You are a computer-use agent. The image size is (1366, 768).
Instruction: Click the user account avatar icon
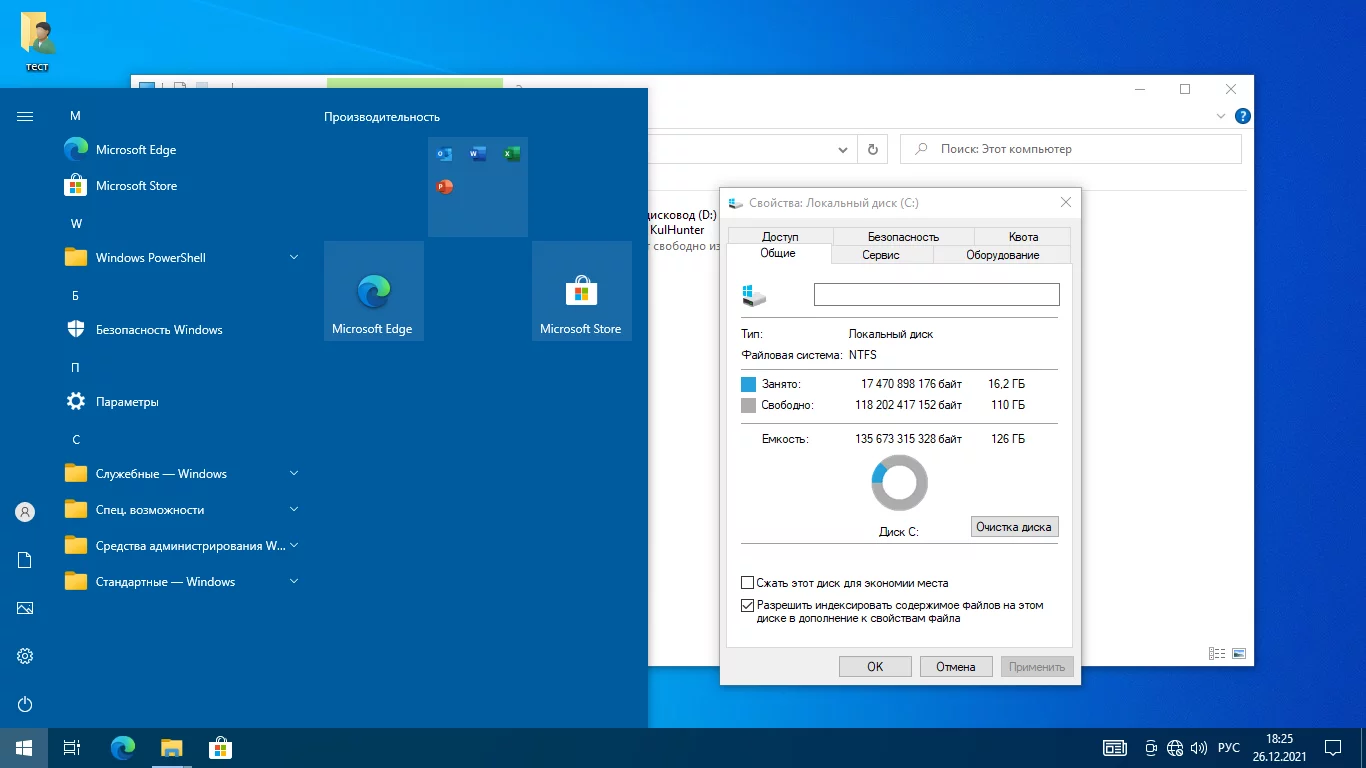pyautogui.click(x=25, y=512)
